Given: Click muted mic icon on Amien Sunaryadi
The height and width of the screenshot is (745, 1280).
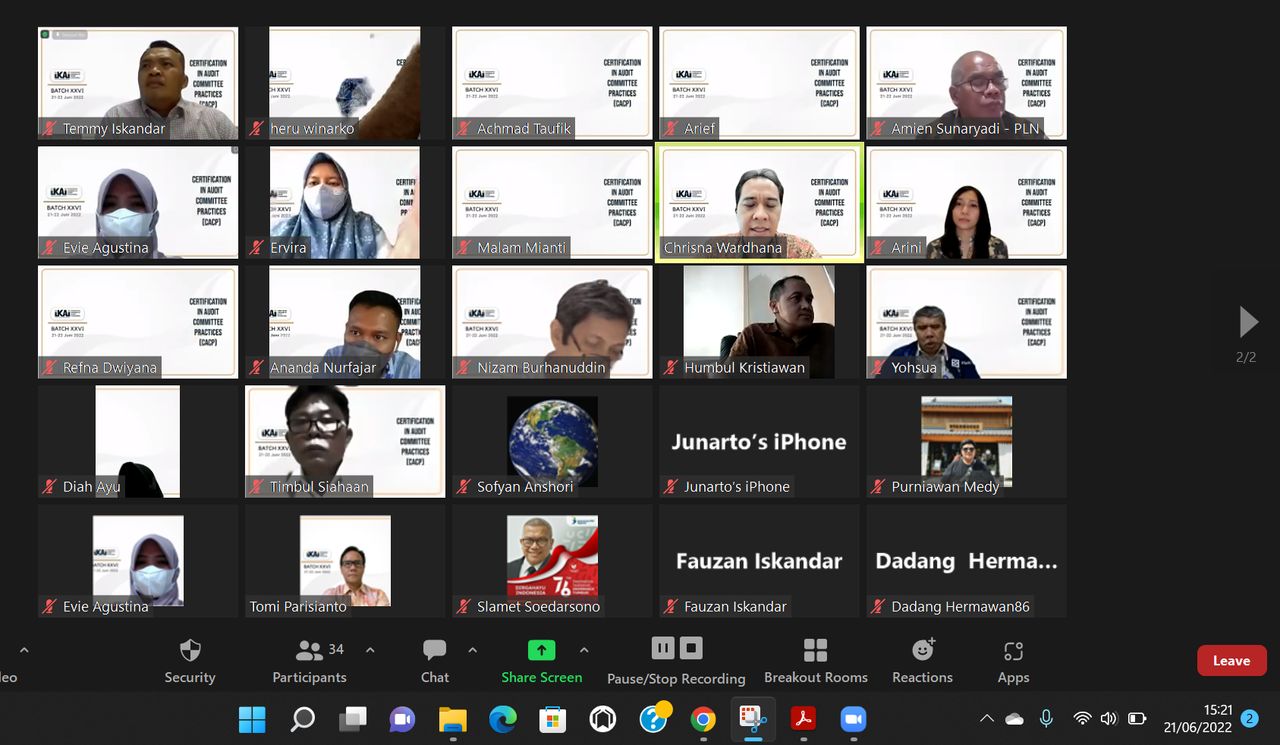Looking at the screenshot, I should coord(878,128).
